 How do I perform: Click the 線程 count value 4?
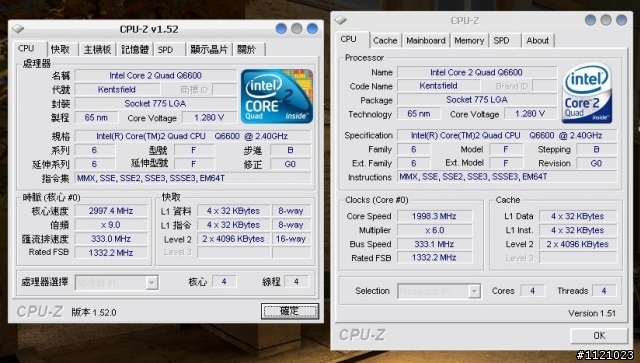296,282
